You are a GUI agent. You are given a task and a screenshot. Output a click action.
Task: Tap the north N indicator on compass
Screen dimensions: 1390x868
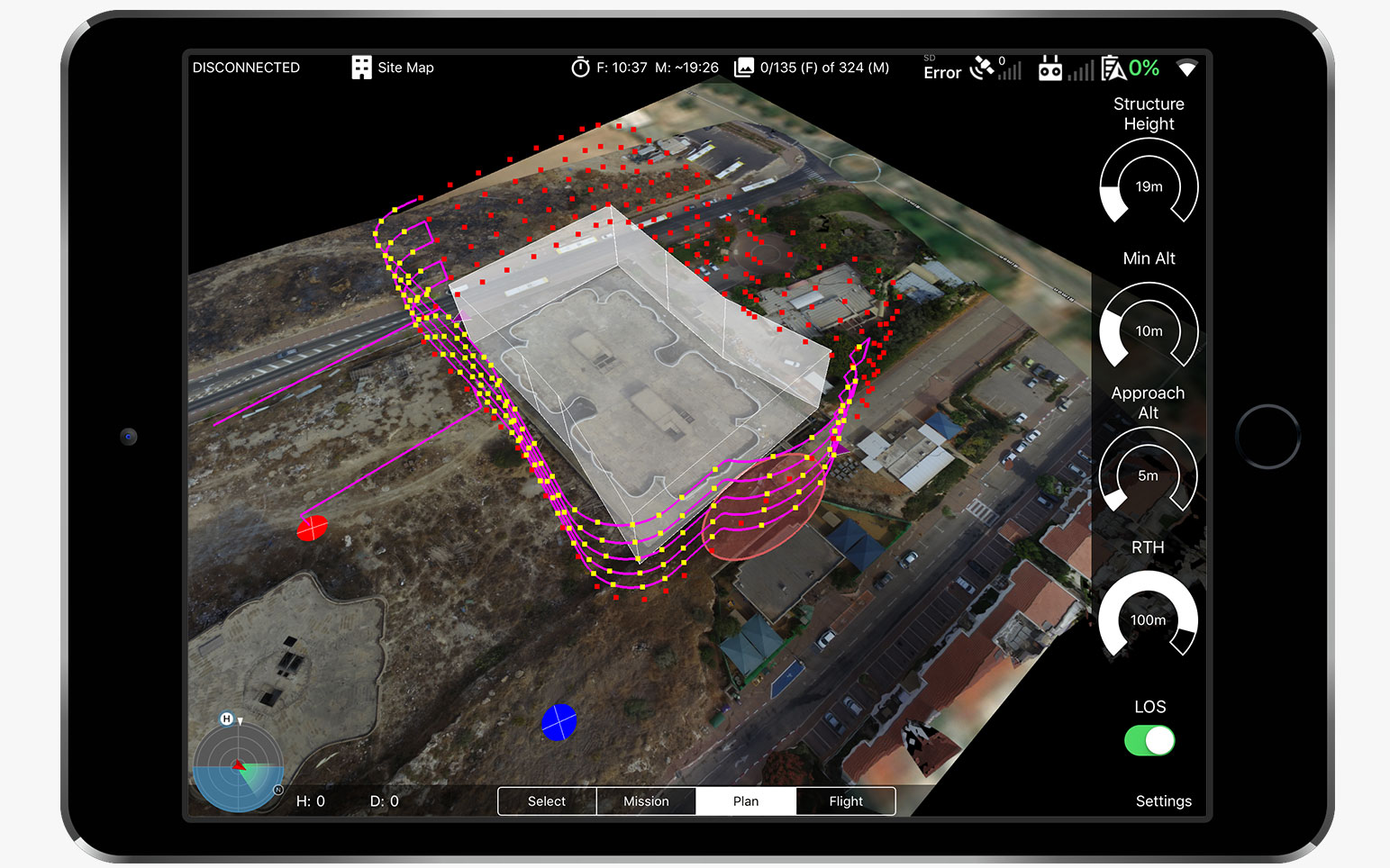(278, 790)
